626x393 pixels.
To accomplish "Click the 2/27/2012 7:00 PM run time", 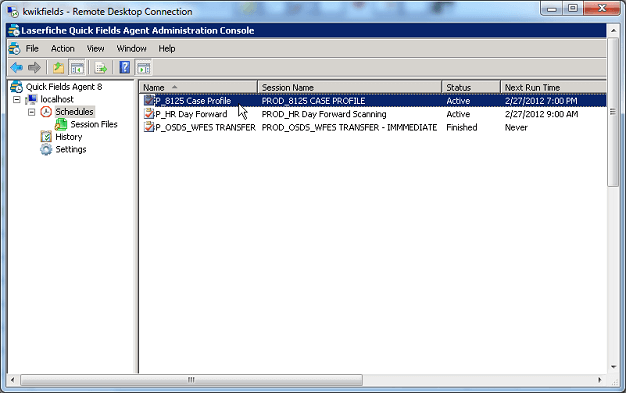I will [x=541, y=101].
